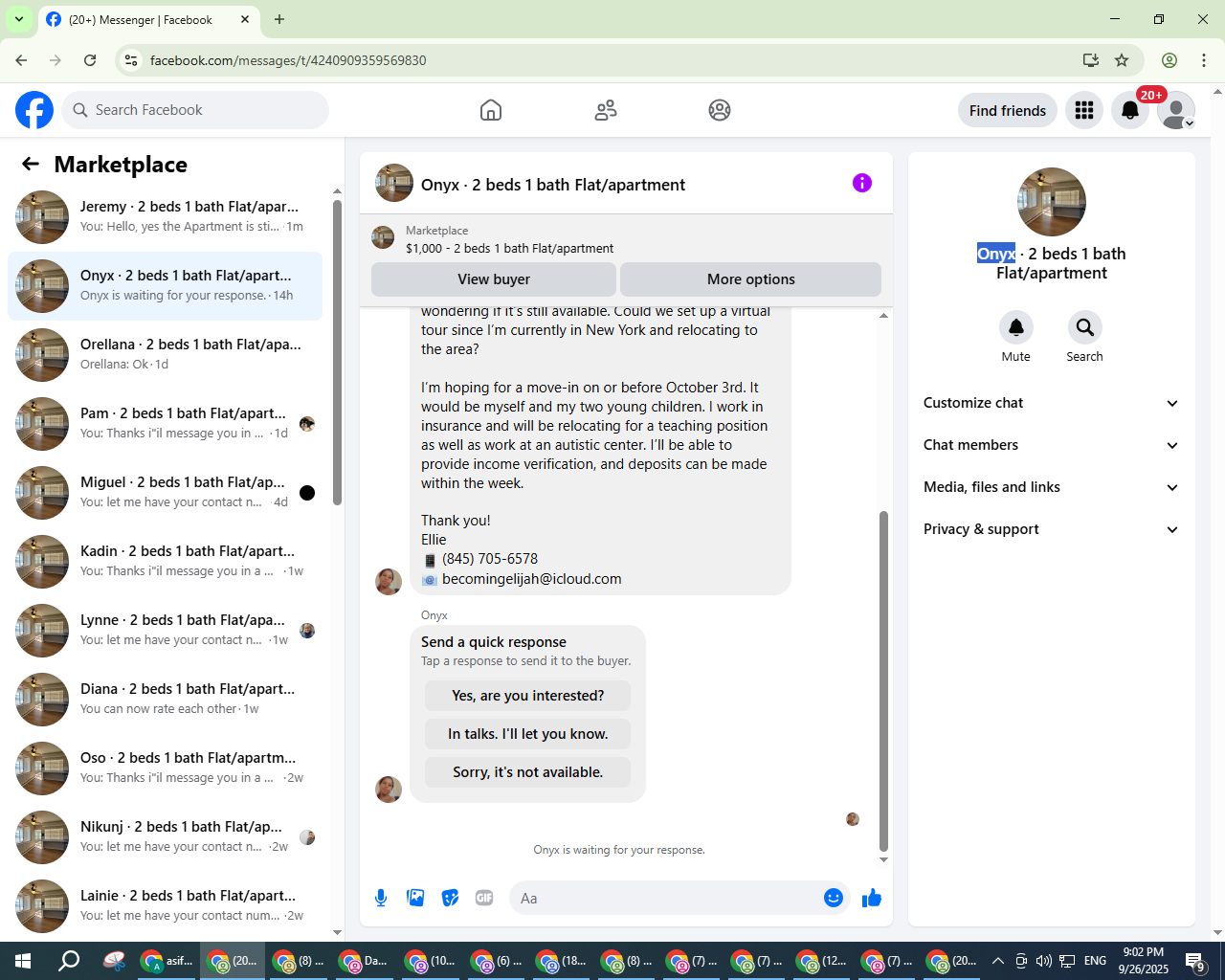Open Nikunj's conversation
Screen dimensions: 1225x980
coord(165,837)
